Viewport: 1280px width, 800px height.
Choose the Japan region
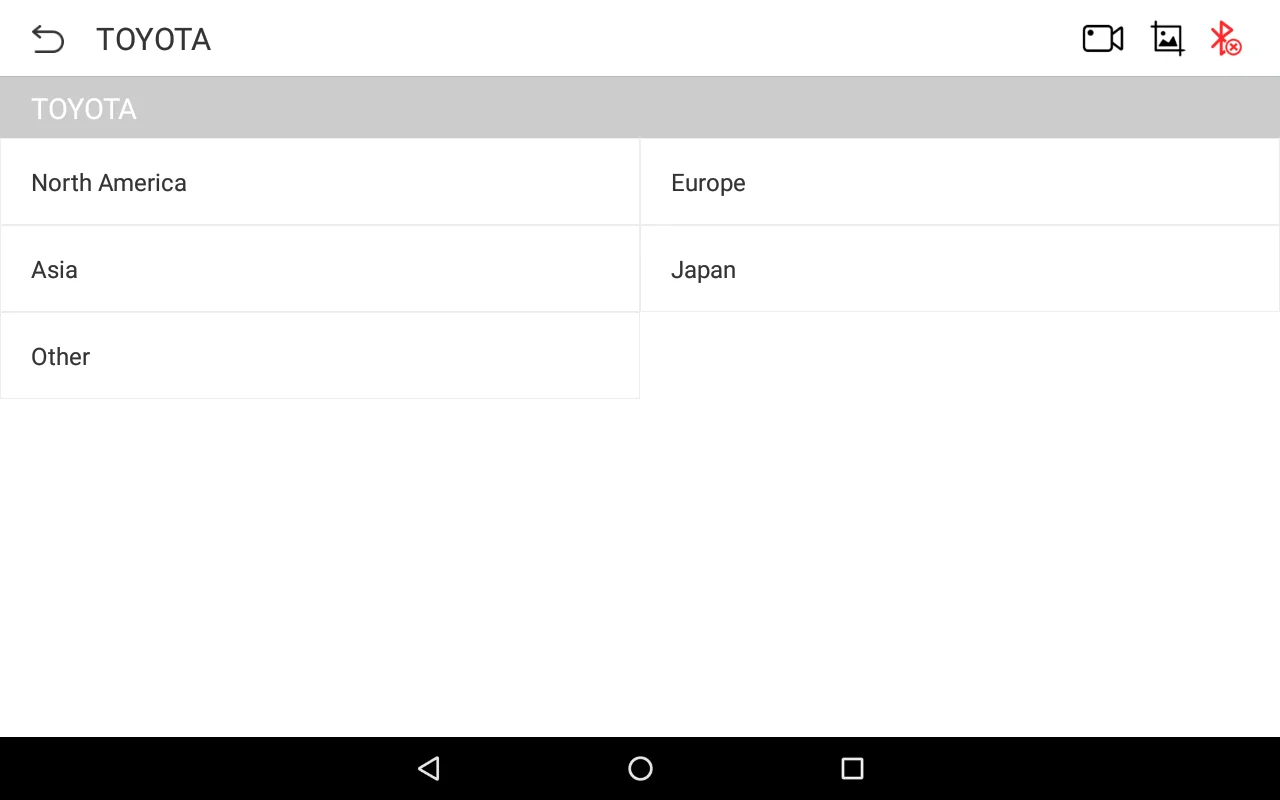click(x=960, y=269)
